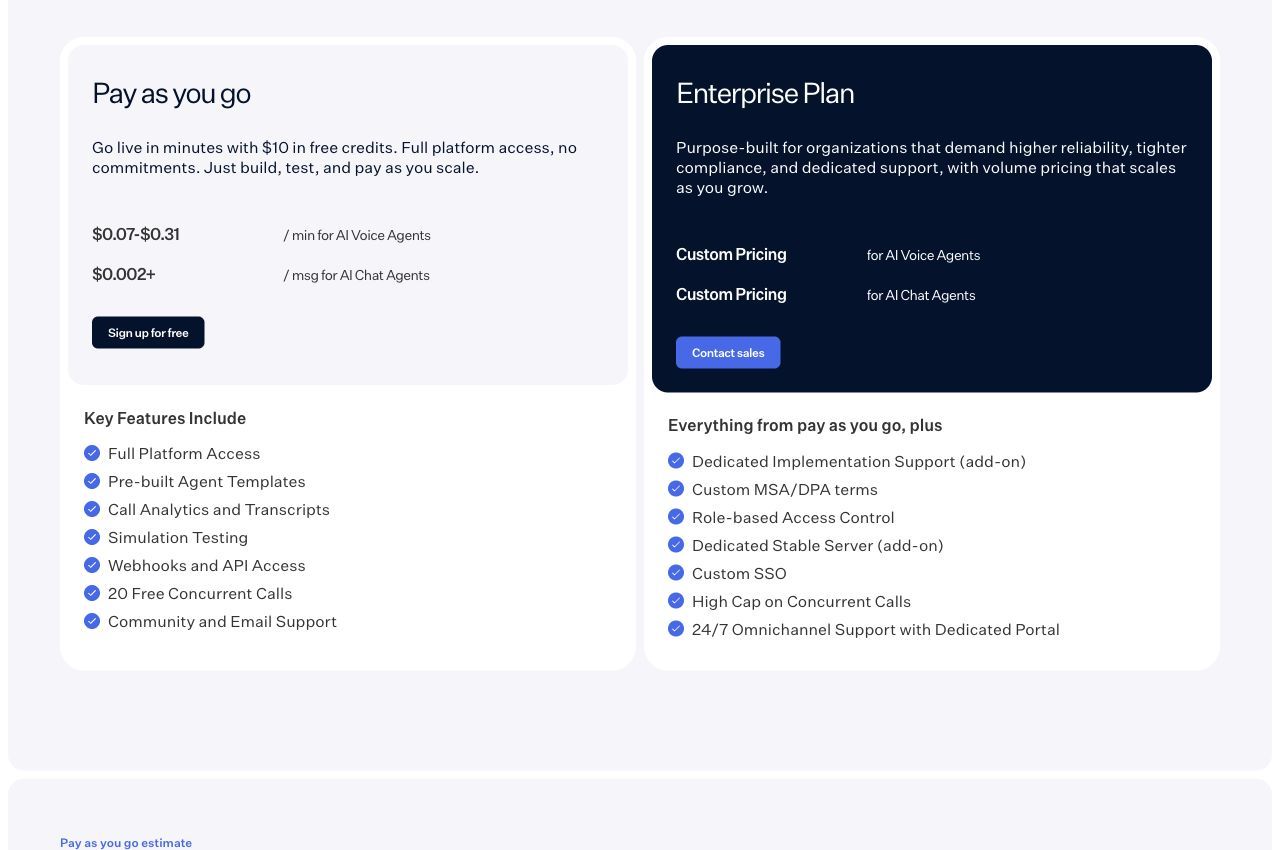The width and height of the screenshot is (1280, 850).
Task: Click checkmark icon beside High Cap on Concurrent Calls
Action: click(x=676, y=601)
